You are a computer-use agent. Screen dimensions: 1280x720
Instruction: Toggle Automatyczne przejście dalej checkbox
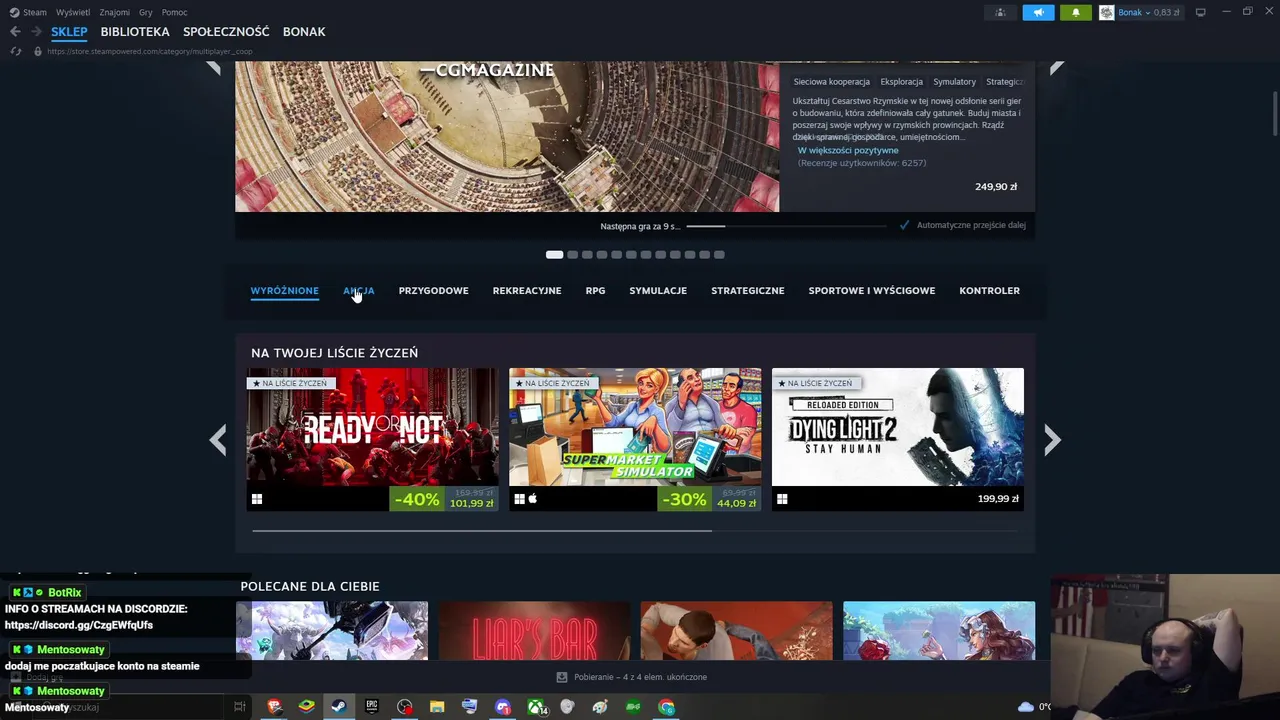(x=904, y=225)
